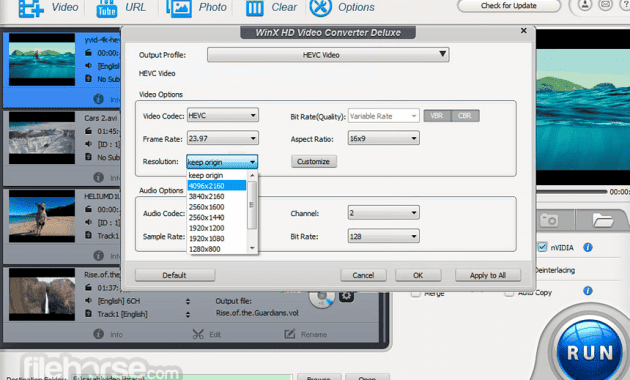
Task: Click the Customize button
Action: click(x=314, y=161)
